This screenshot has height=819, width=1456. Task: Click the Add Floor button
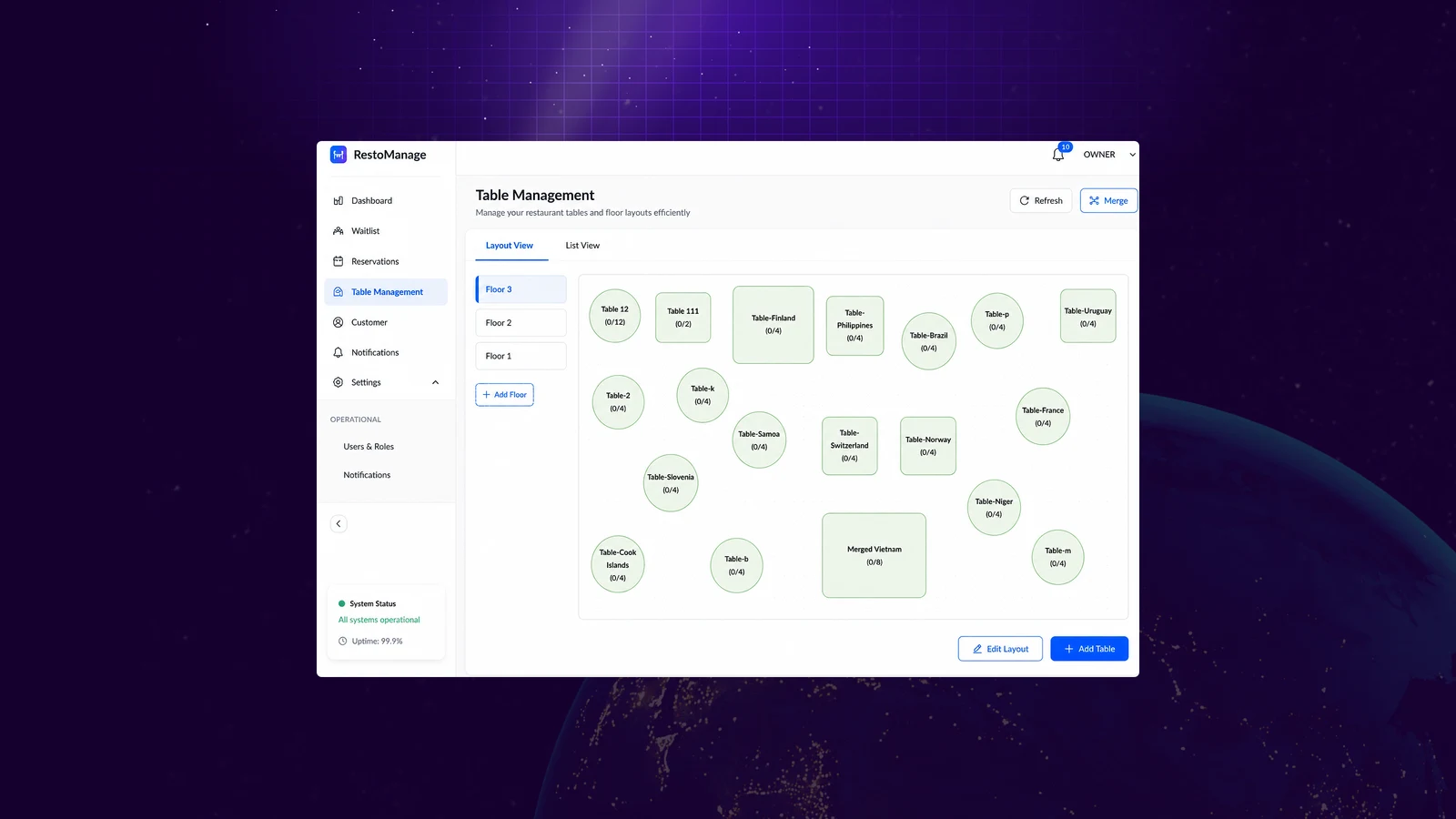tap(504, 395)
